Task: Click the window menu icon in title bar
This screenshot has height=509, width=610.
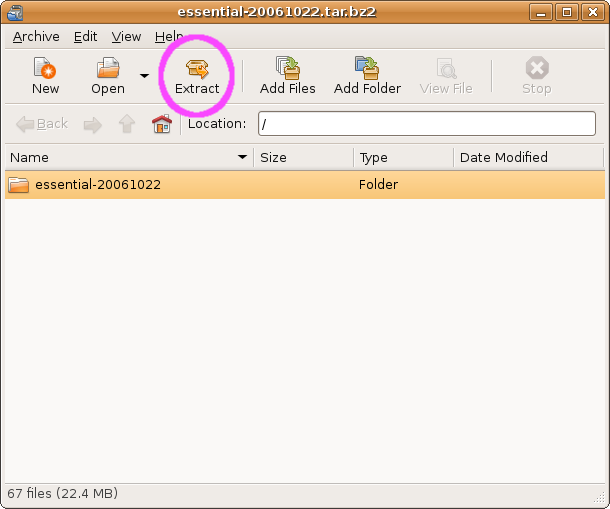Action: [15, 12]
